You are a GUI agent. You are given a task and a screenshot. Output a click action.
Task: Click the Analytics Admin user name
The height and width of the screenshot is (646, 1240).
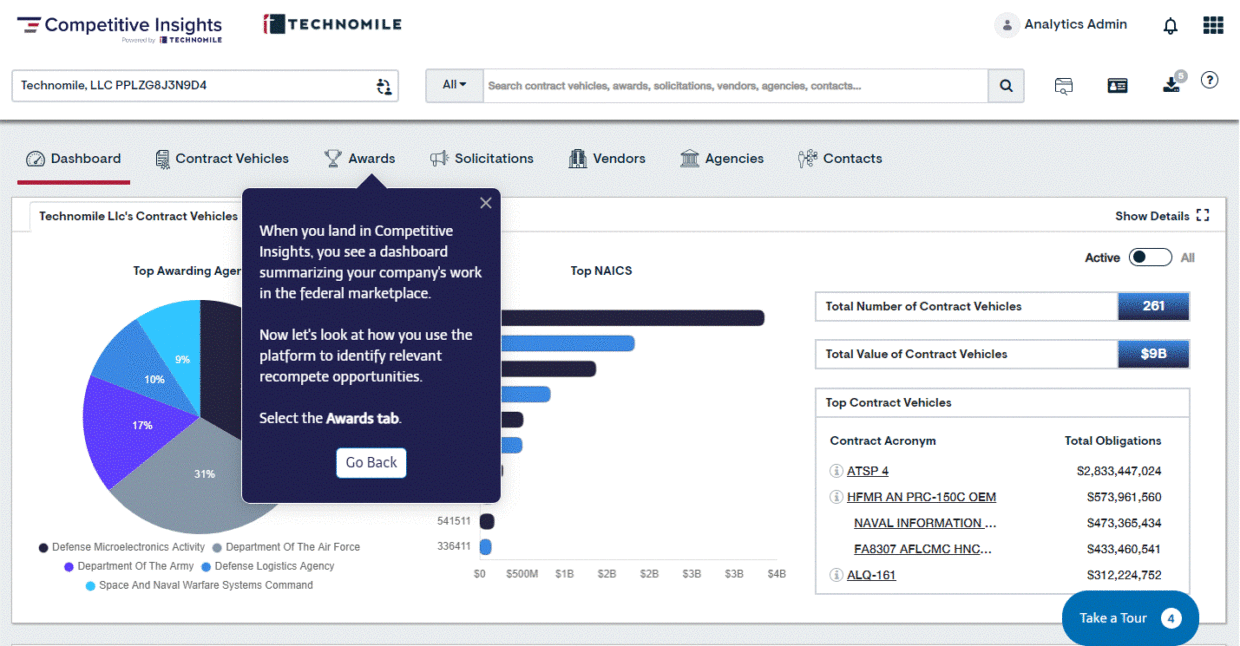(x=1075, y=25)
